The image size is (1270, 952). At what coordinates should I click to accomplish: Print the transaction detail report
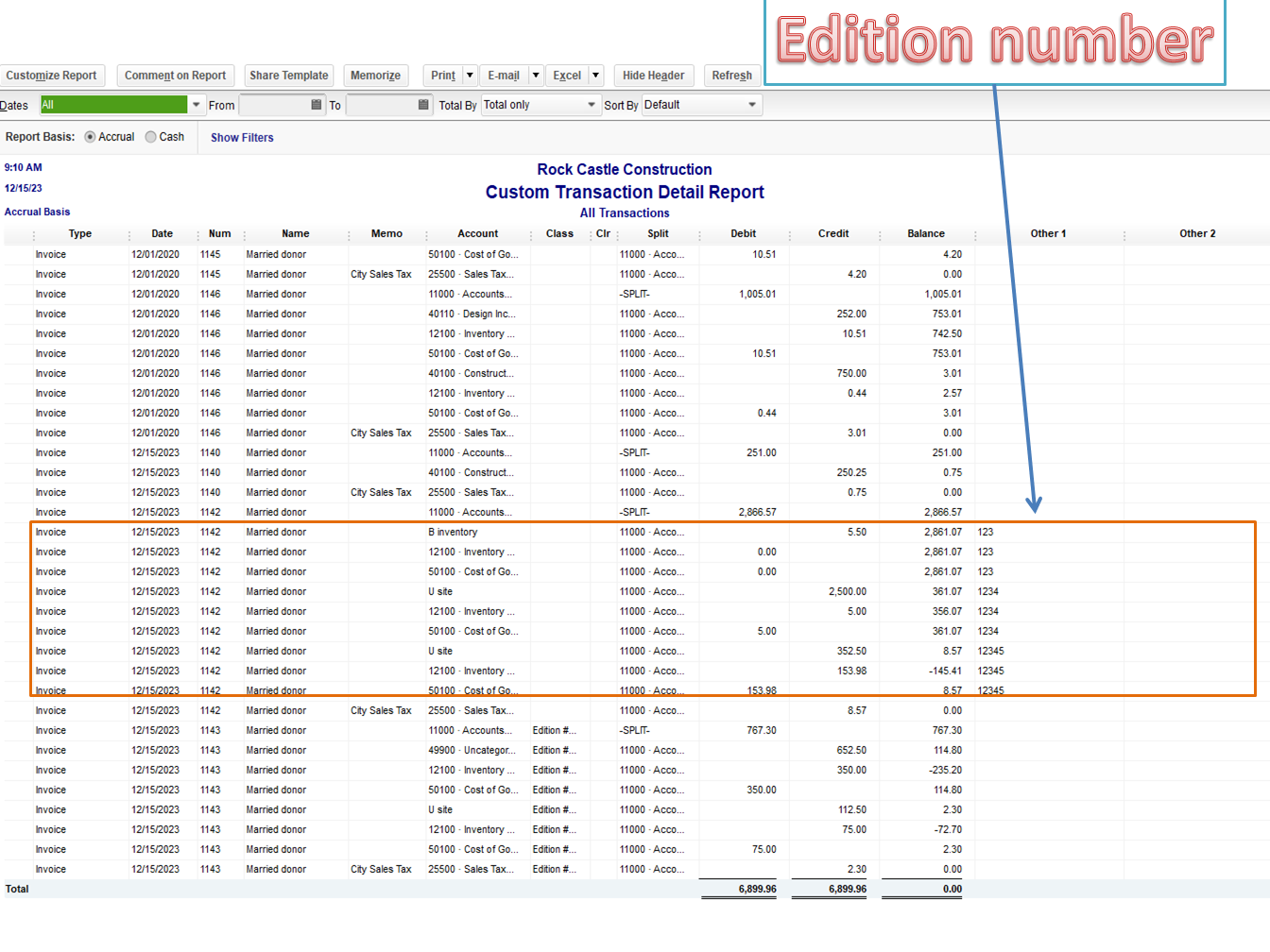click(445, 76)
